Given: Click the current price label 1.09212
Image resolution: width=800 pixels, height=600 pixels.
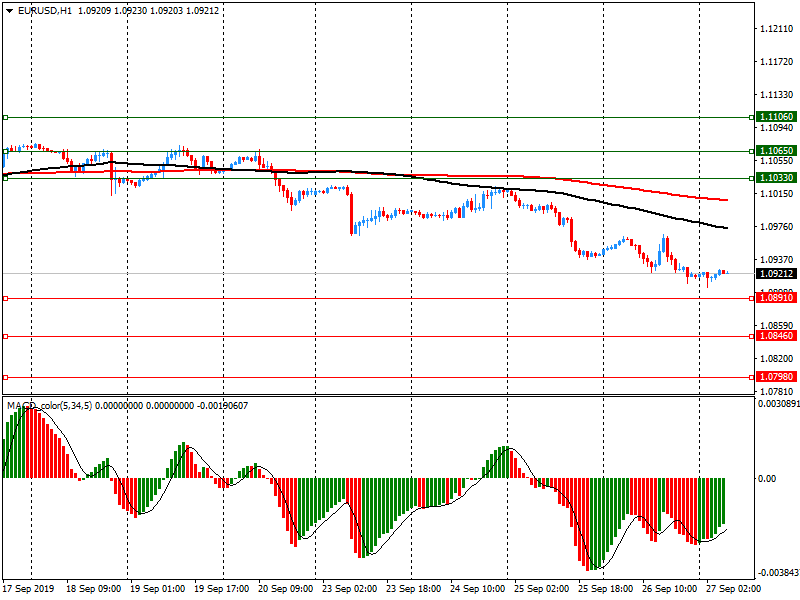Looking at the screenshot, I should click(776, 273).
